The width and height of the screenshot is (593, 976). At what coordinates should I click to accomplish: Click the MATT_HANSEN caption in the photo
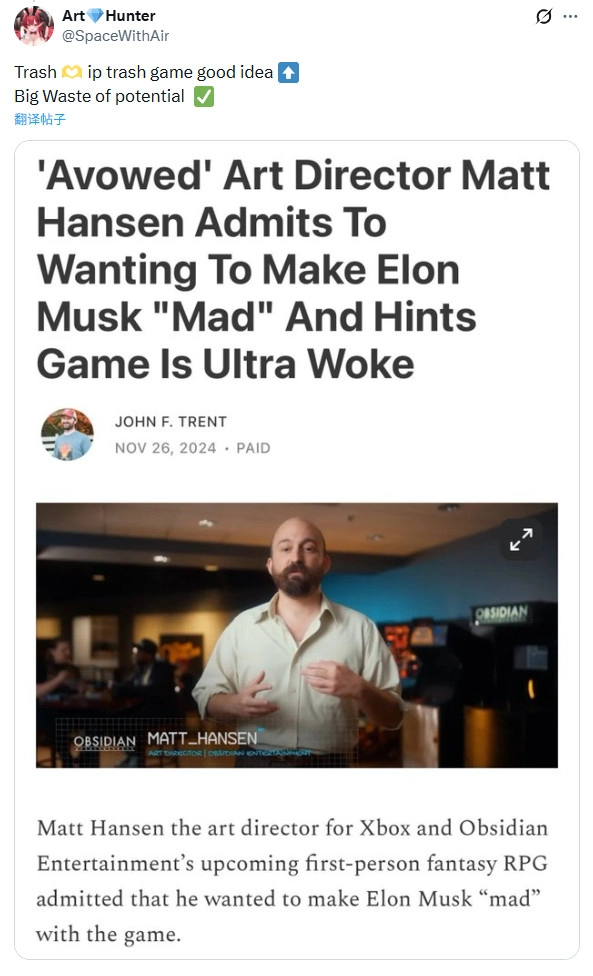[202, 739]
